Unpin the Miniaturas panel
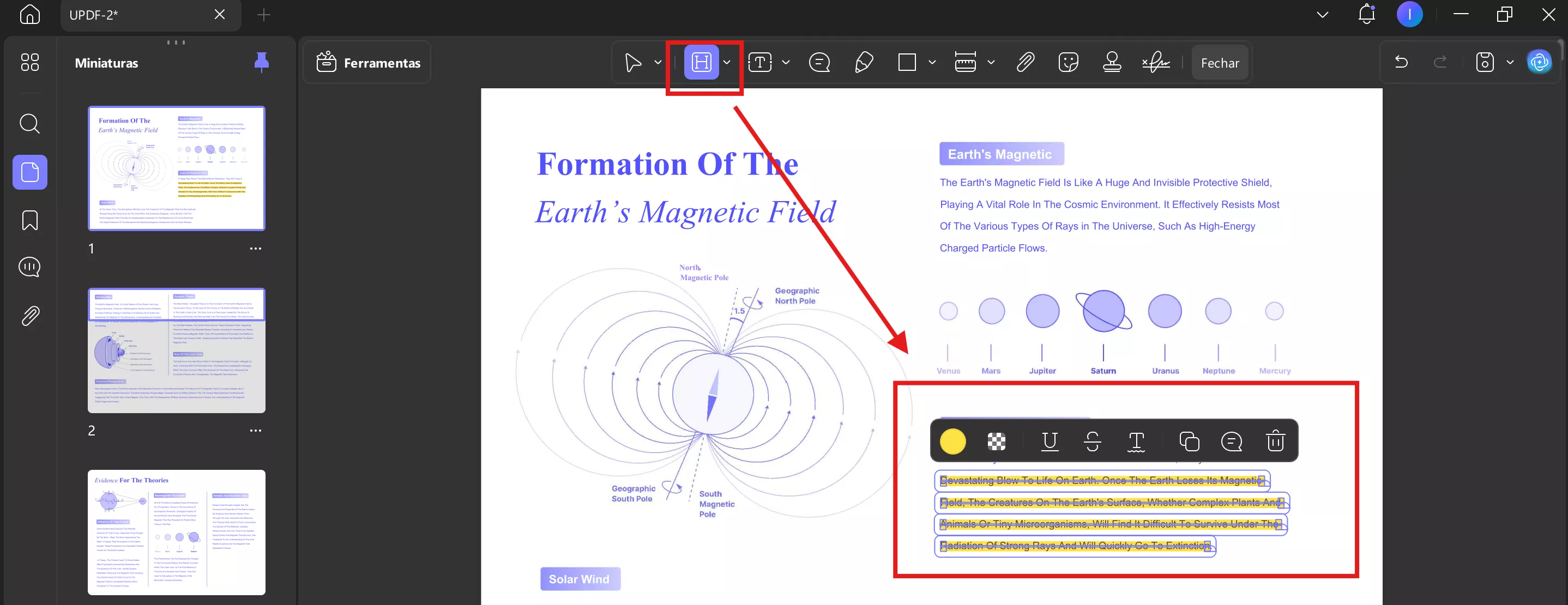Image resolution: width=1568 pixels, height=605 pixels. [x=261, y=62]
